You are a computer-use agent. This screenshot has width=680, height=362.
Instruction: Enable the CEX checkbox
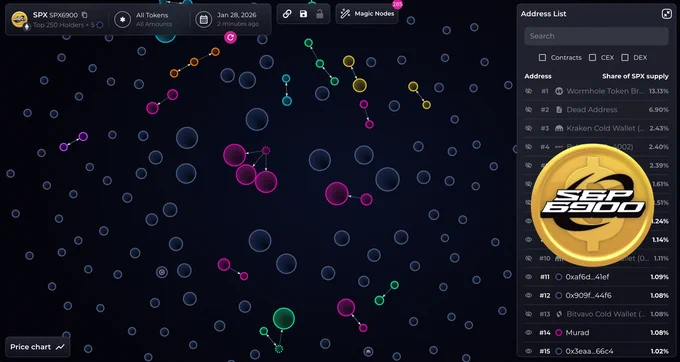592,57
